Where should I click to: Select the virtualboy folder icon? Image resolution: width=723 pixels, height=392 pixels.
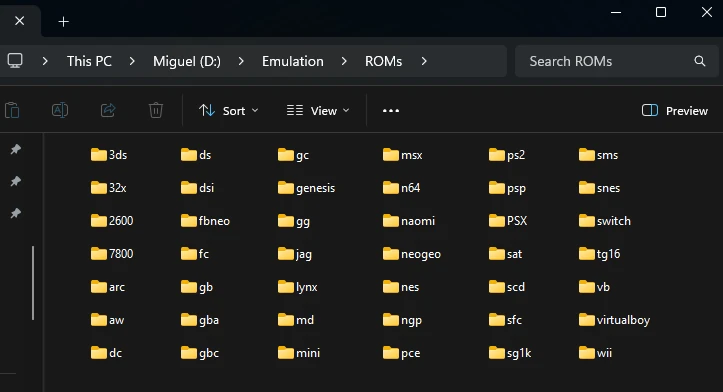tap(587, 320)
